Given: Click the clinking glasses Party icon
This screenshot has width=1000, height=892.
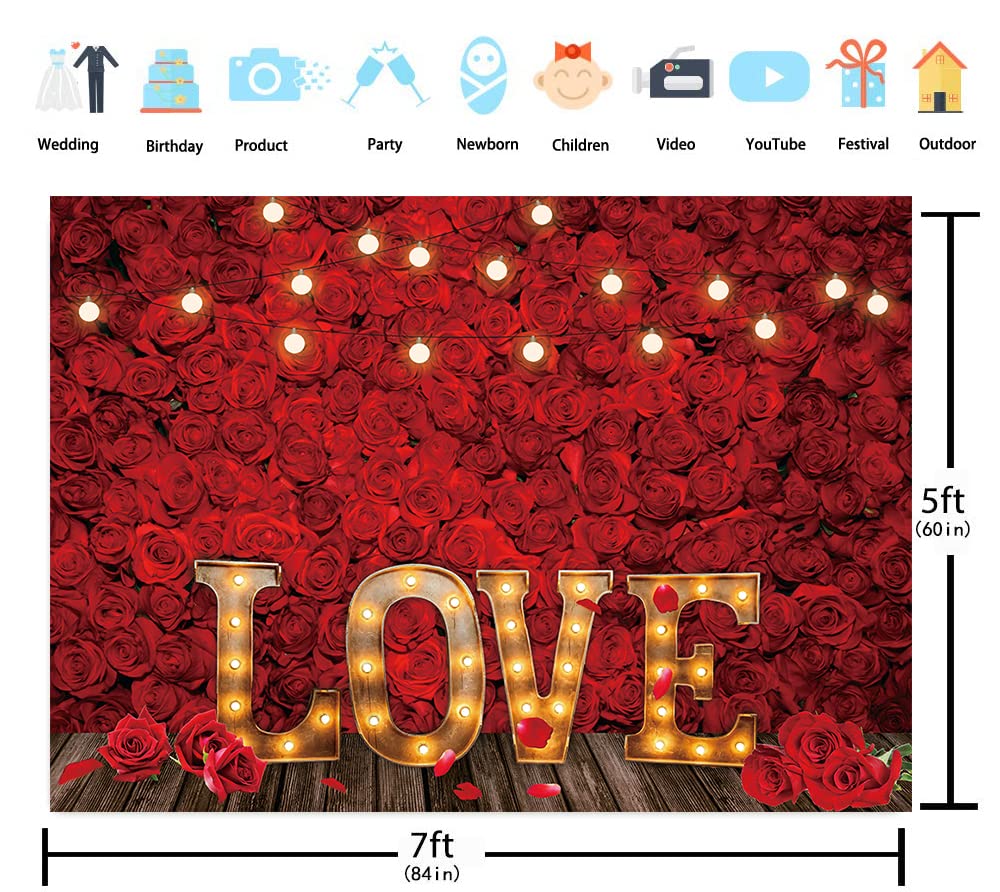Looking at the screenshot, I should point(385,75).
